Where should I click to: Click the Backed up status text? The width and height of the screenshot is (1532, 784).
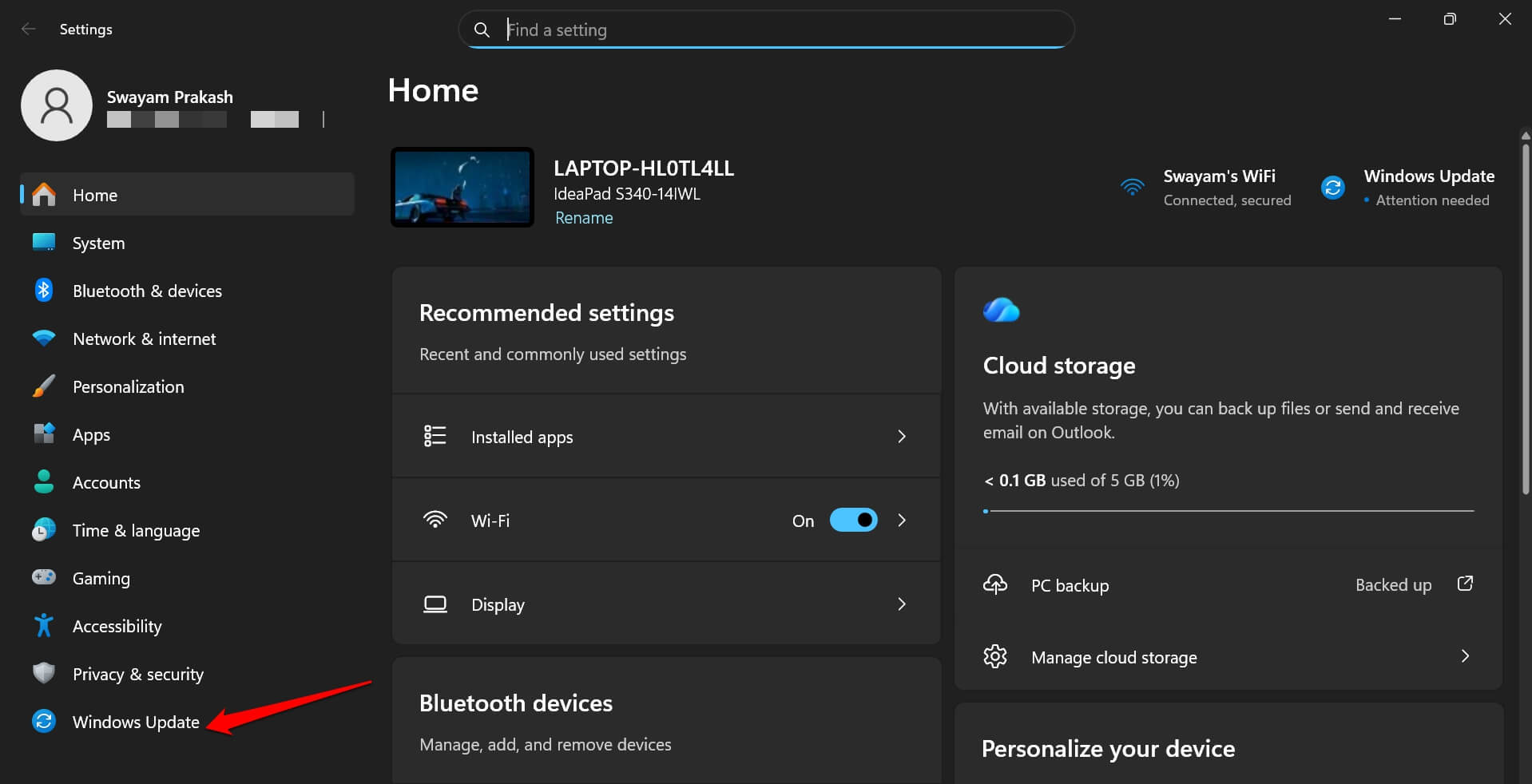point(1393,584)
